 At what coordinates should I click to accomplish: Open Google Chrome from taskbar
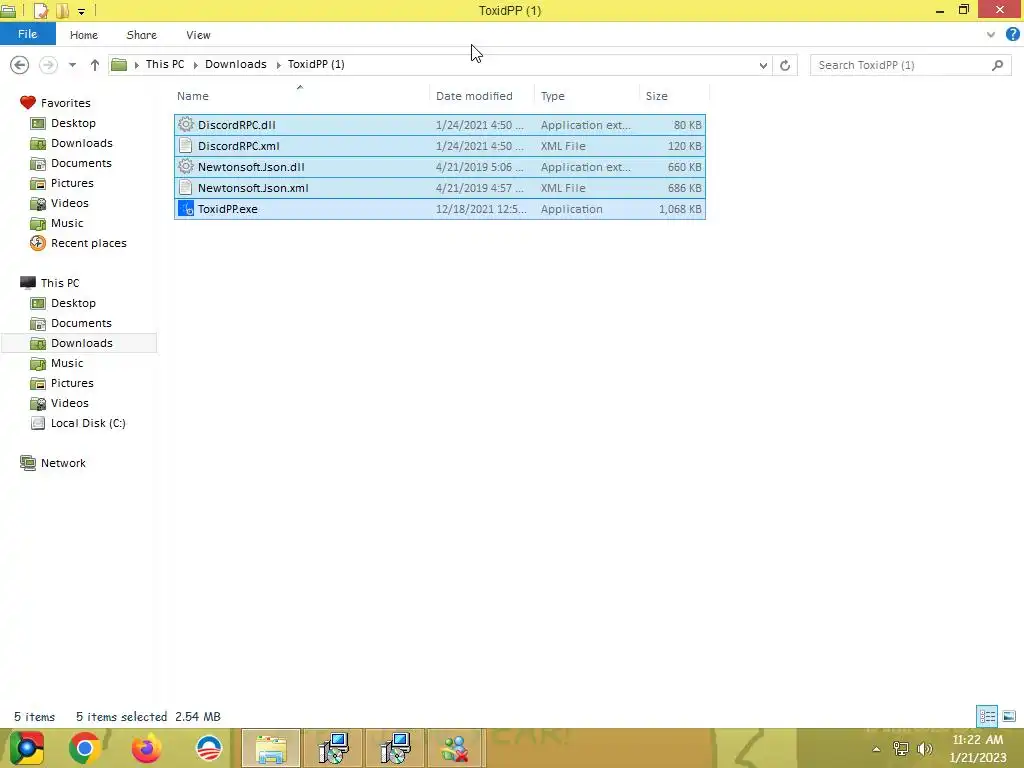84,748
